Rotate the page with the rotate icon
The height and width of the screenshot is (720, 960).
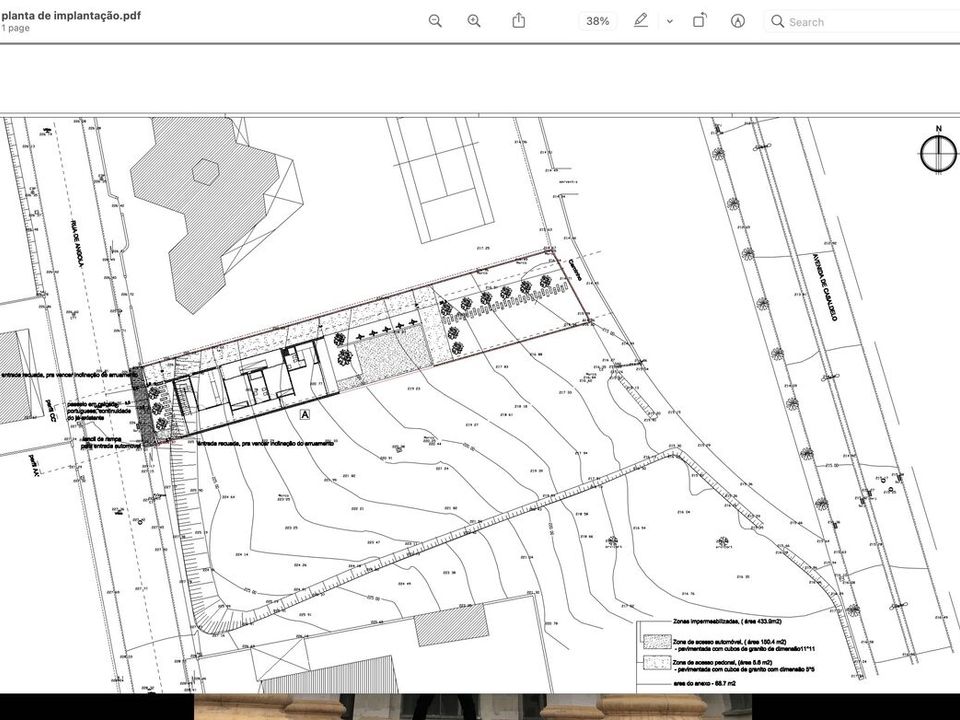pos(699,21)
